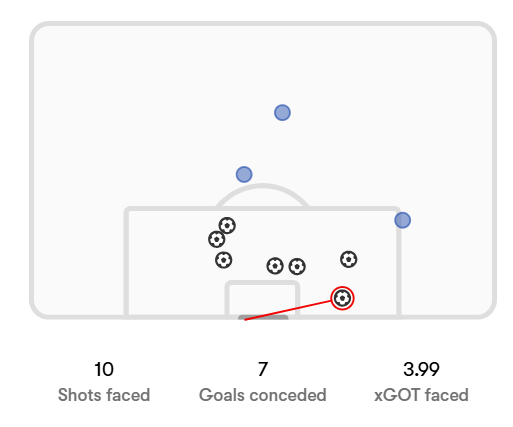This screenshot has width=513, height=427.
Task: Click the gray goal mouth bar
Action: coord(263,317)
